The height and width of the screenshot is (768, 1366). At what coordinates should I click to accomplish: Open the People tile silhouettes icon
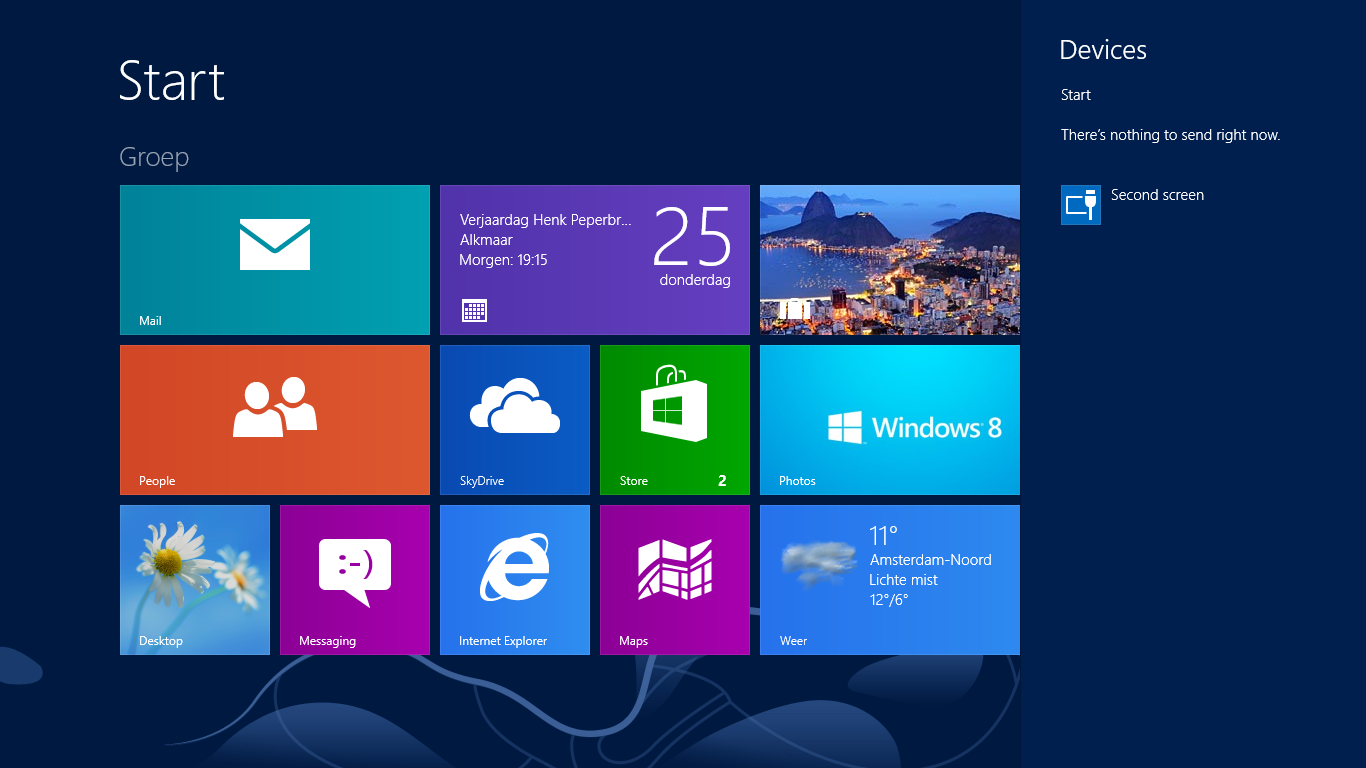coord(275,407)
